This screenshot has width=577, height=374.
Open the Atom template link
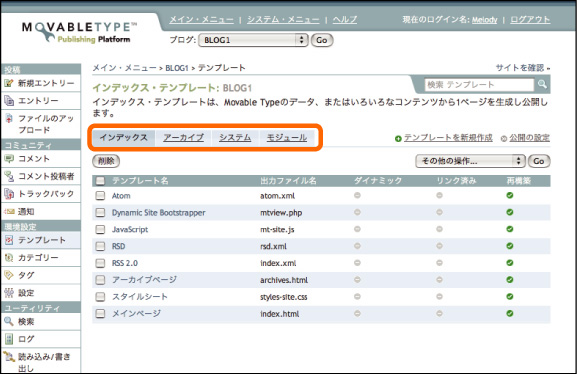click(x=121, y=196)
